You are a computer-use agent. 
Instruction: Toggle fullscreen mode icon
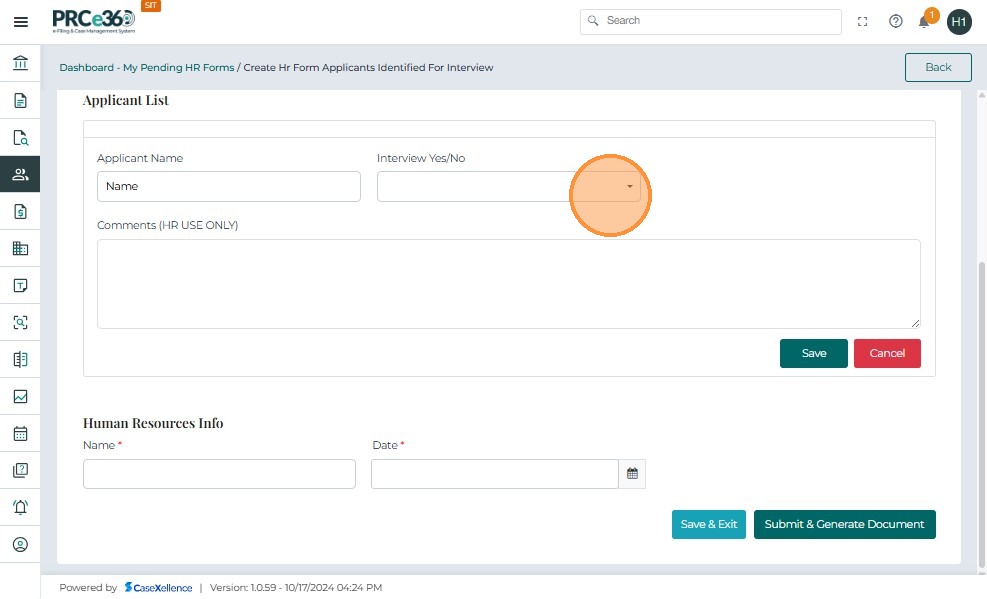click(862, 21)
